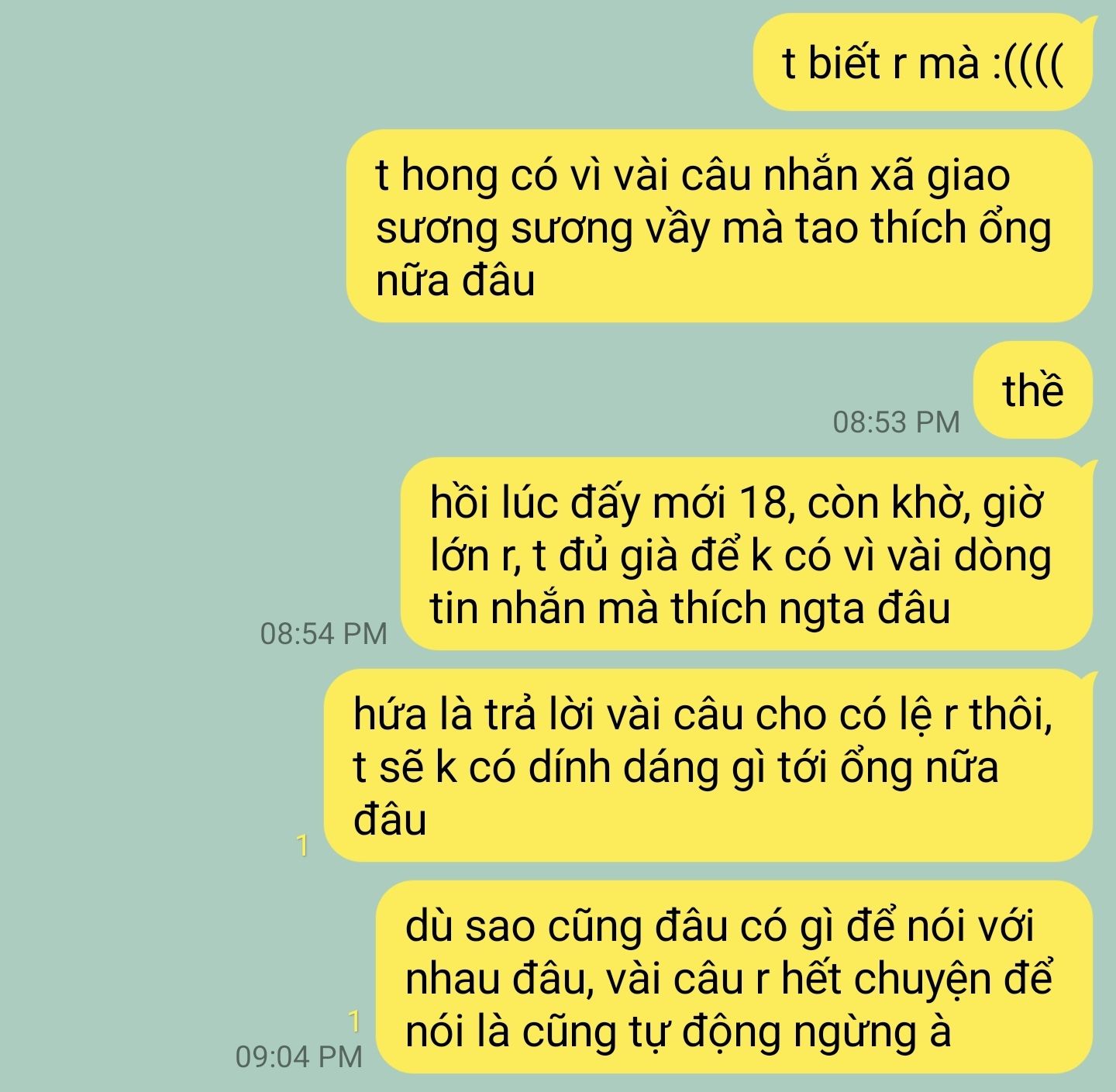Select the bubble starting 't hong có vì'
Screen dimensions: 1116x1092
point(719,226)
